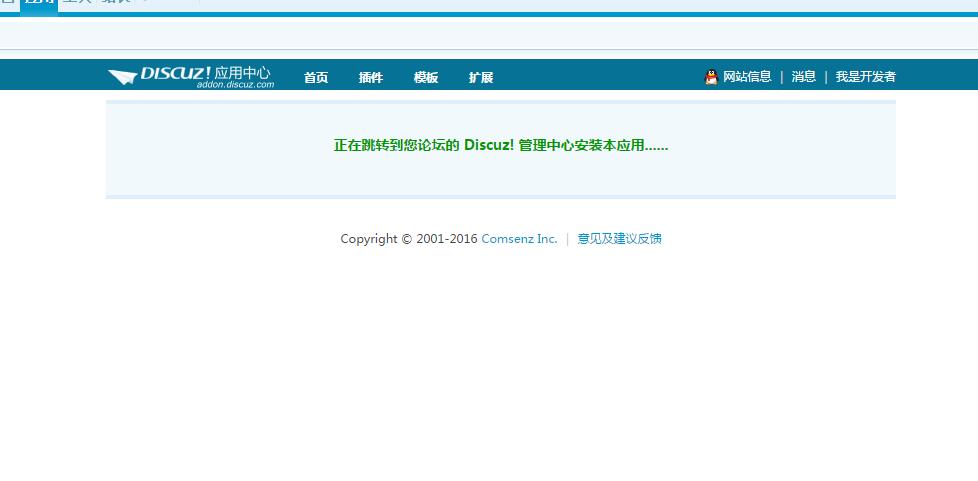Click the Copyright © 2001-2016 text

pyautogui.click(x=409, y=238)
